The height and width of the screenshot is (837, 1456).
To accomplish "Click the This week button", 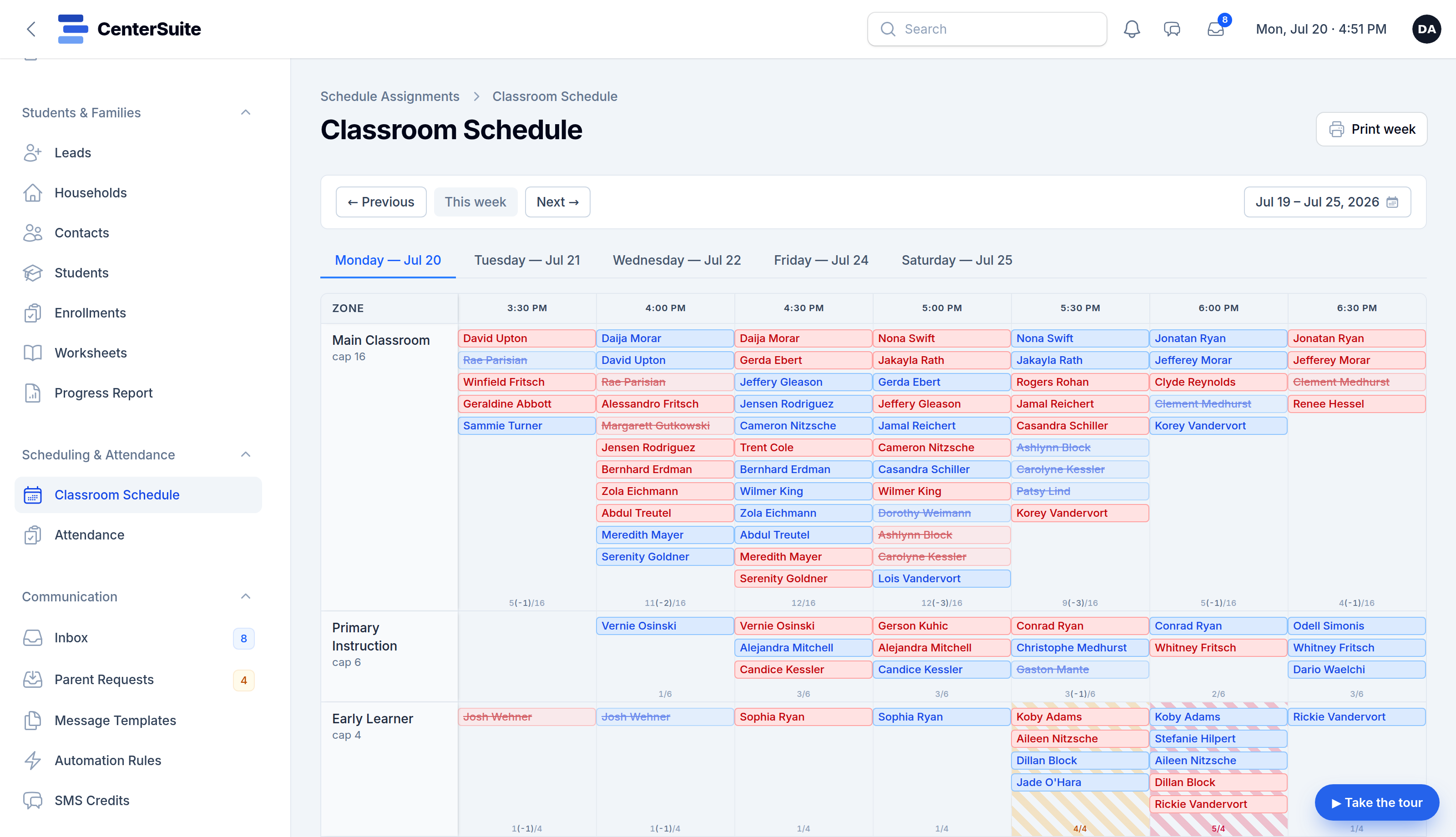I will click(475, 202).
